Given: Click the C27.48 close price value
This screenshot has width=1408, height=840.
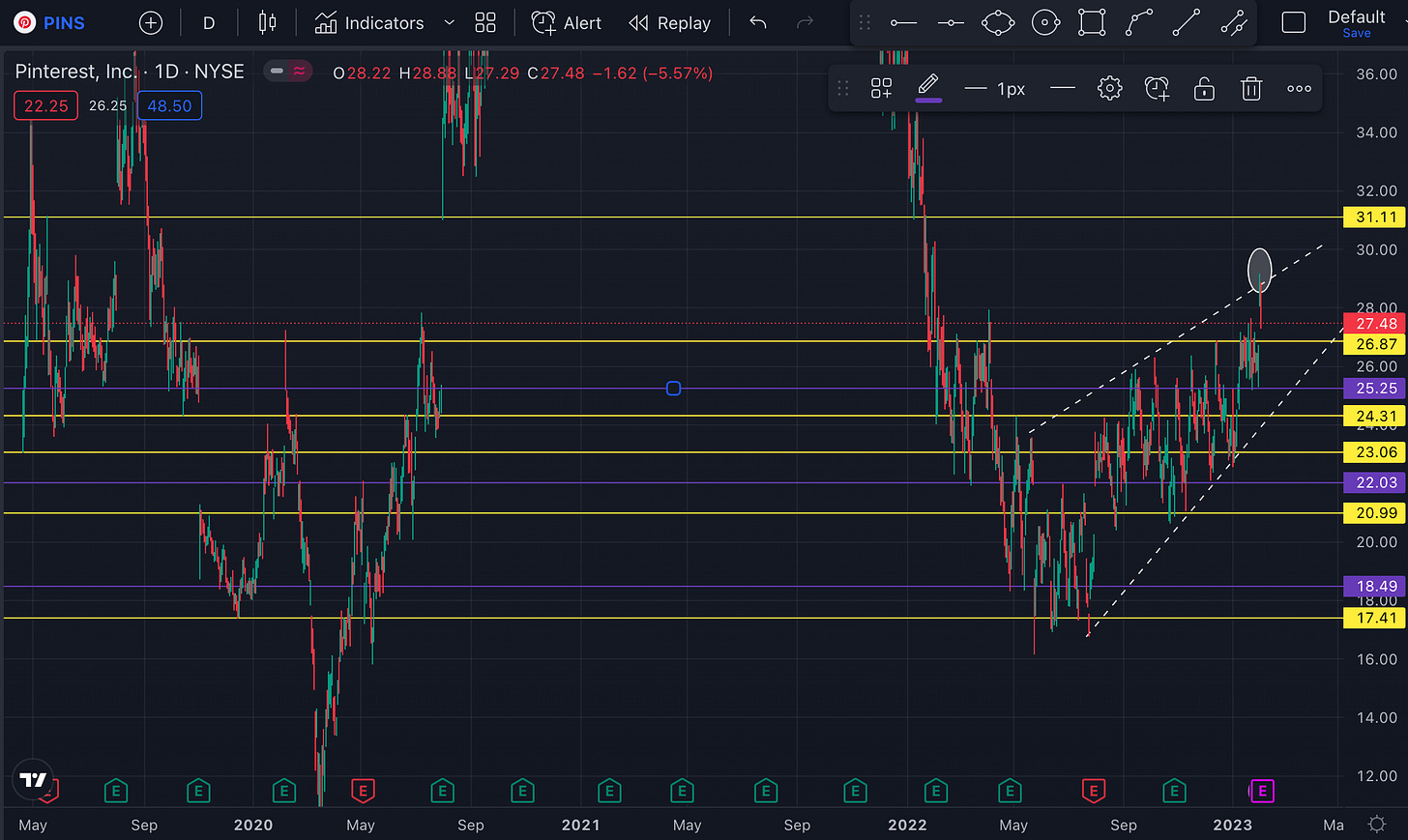Looking at the screenshot, I should (x=556, y=73).
